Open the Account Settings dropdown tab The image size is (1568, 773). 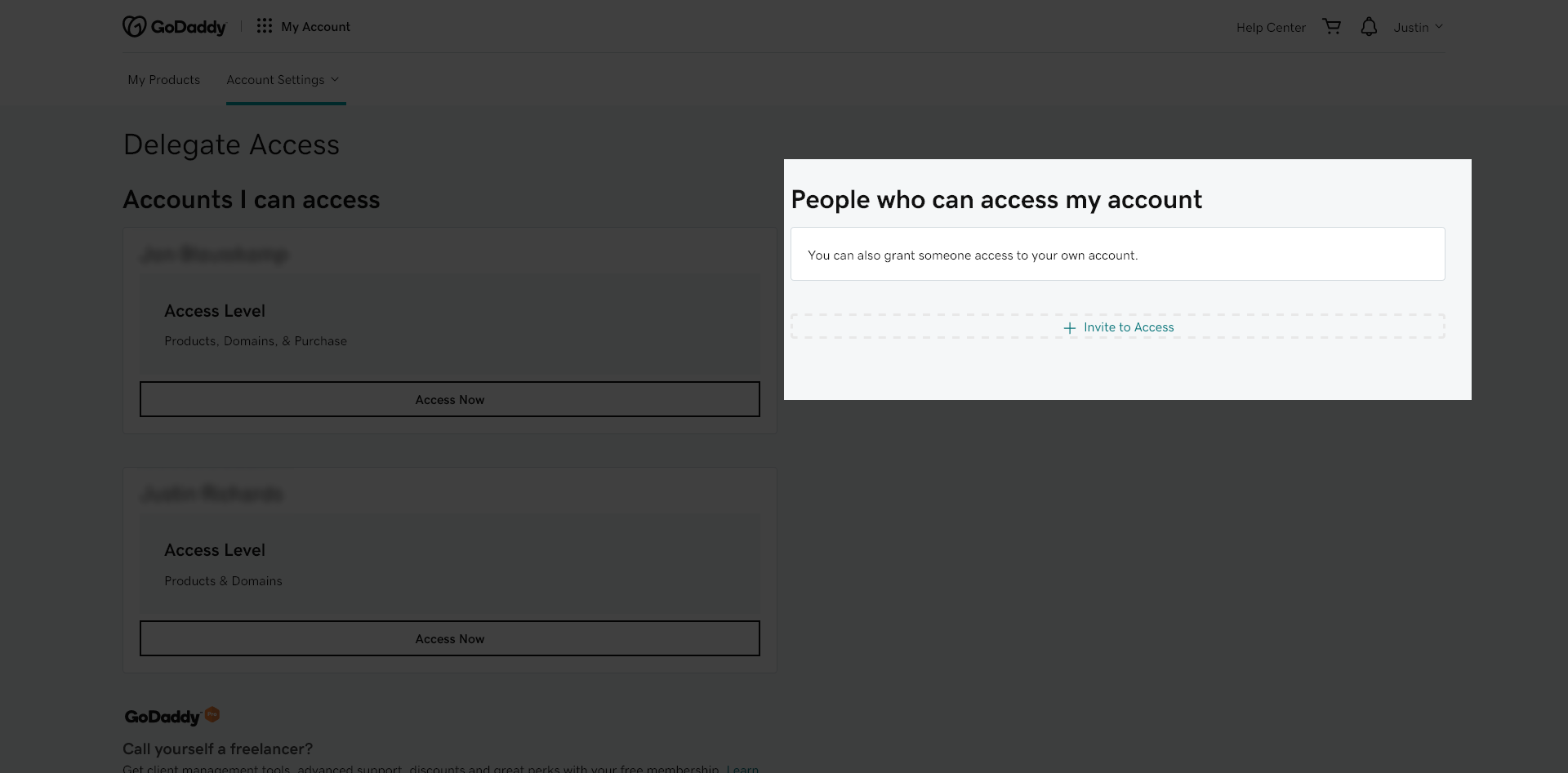click(x=275, y=80)
